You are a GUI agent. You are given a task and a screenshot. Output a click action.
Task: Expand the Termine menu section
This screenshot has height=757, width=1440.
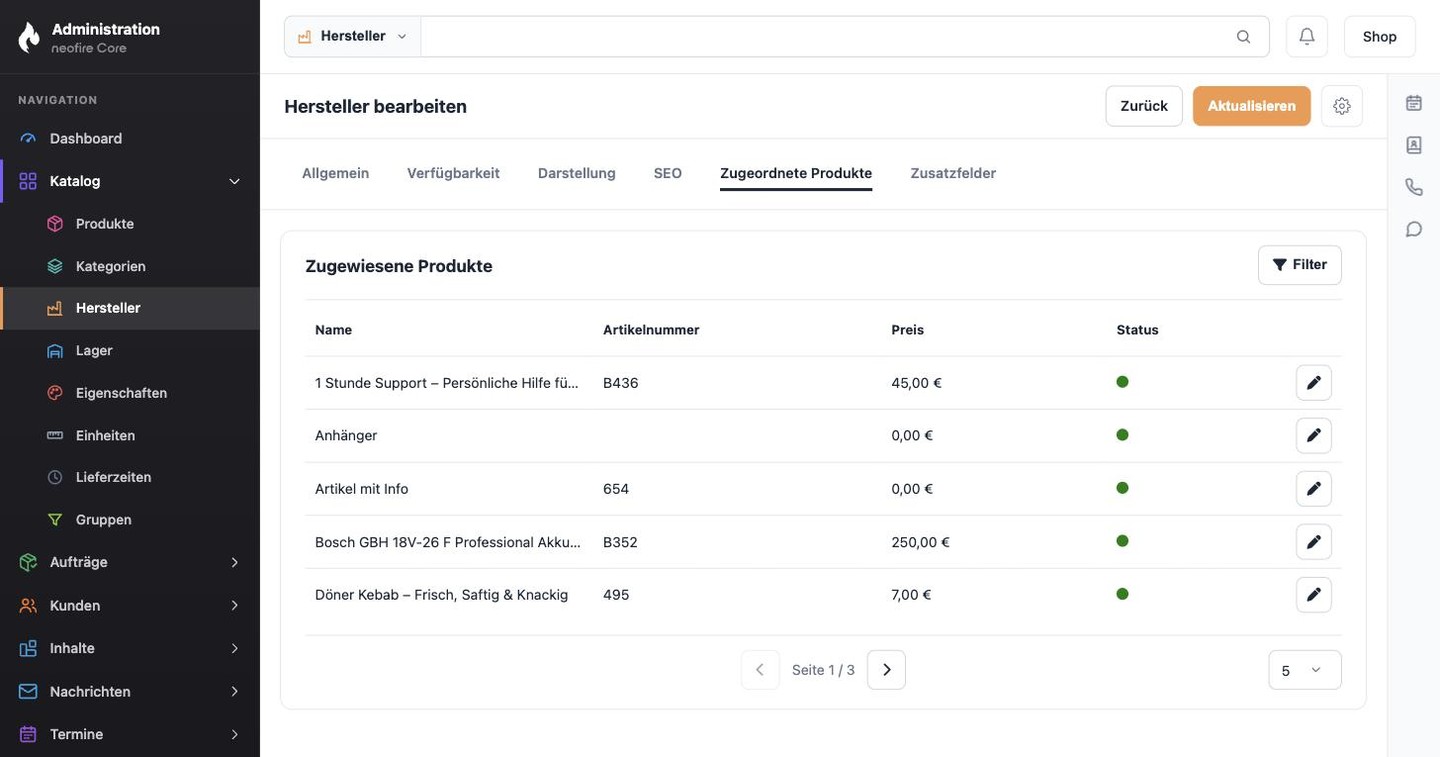[x=130, y=735]
